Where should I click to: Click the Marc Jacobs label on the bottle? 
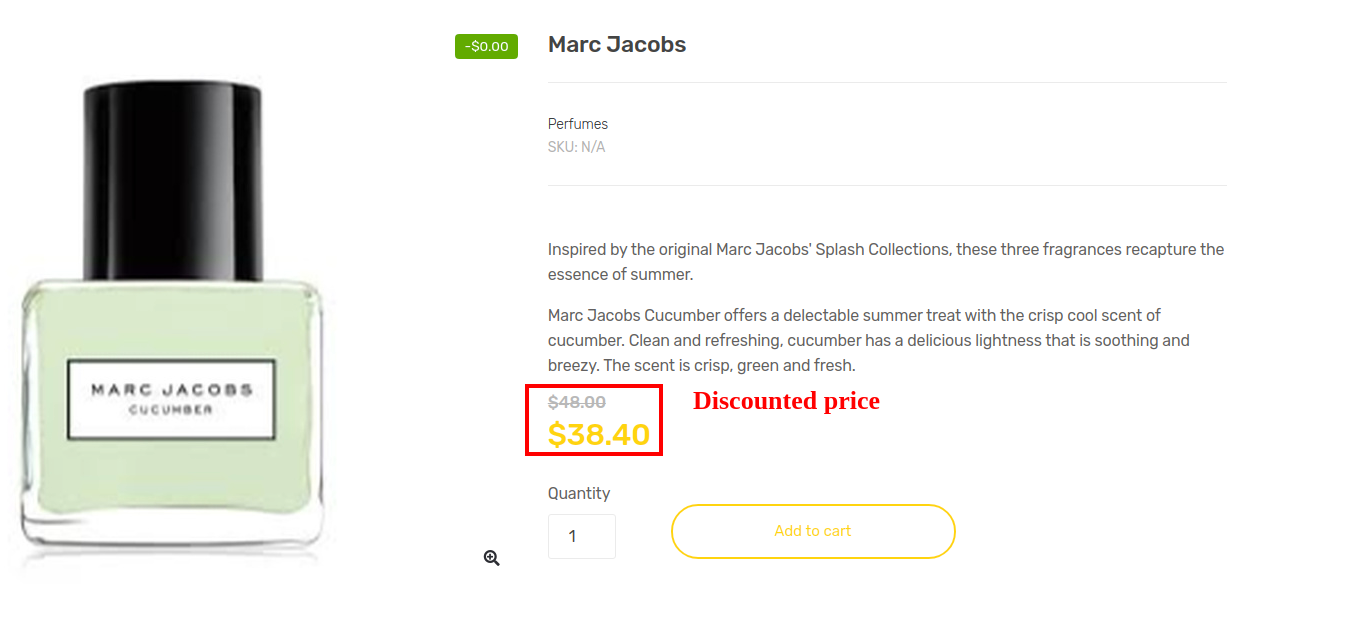170,393
